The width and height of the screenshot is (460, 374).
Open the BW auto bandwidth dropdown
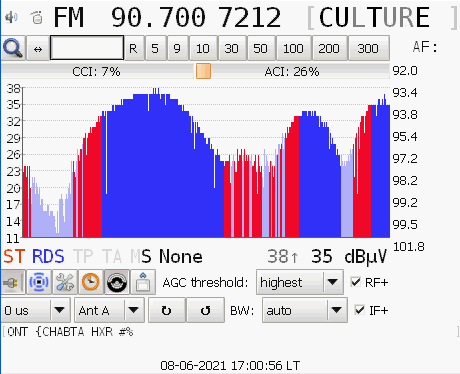[x=305, y=310]
